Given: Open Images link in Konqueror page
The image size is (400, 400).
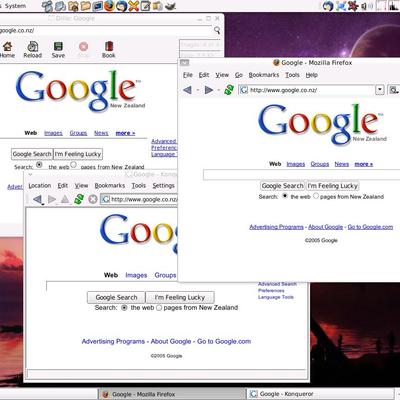Looking at the screenshot, I should pyautogui.click(x=136, y=275).
